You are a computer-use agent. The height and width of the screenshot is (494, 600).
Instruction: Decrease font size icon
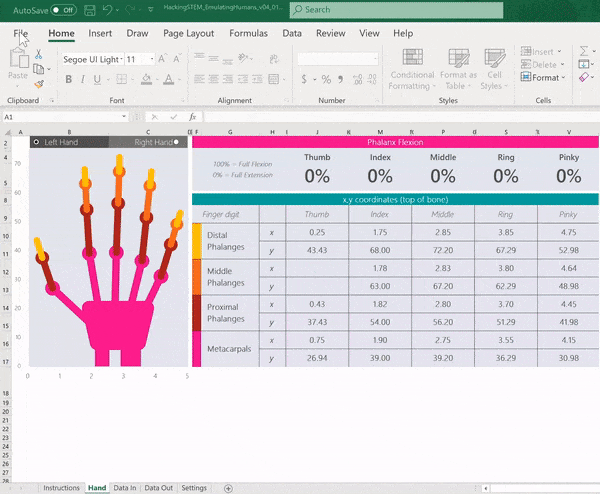(177, 59)
